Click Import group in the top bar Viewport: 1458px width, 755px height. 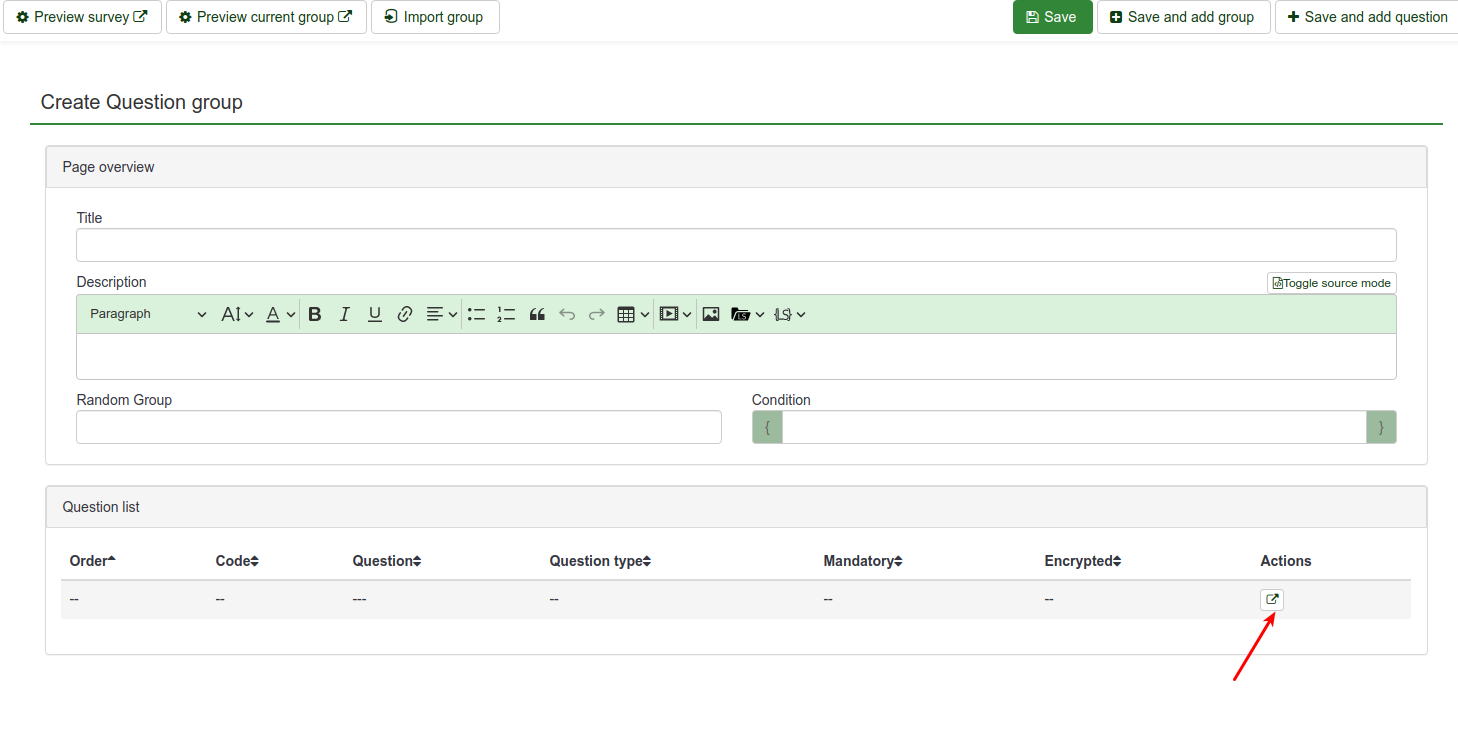434,17
